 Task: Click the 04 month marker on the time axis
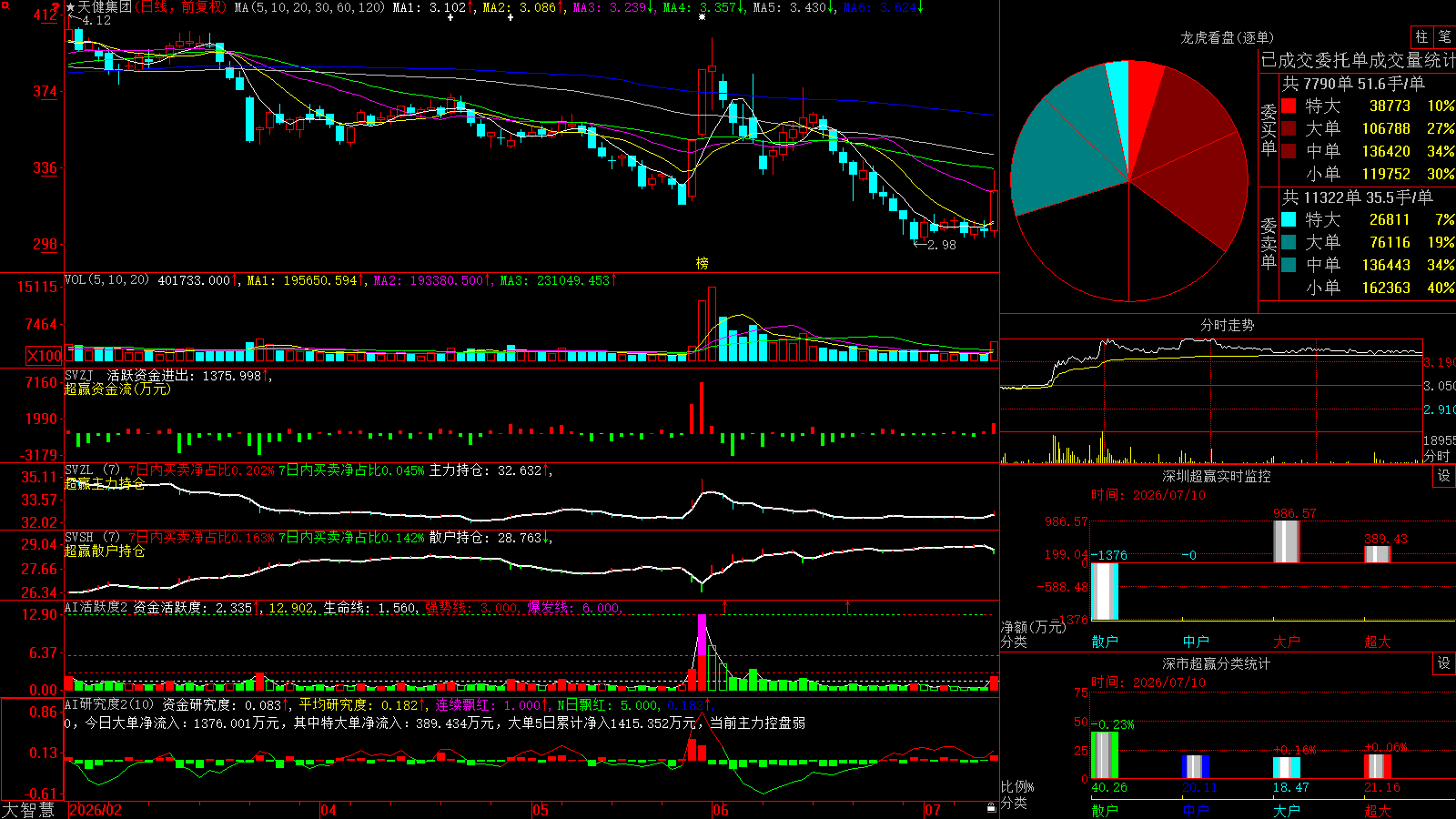coord(329,810)
